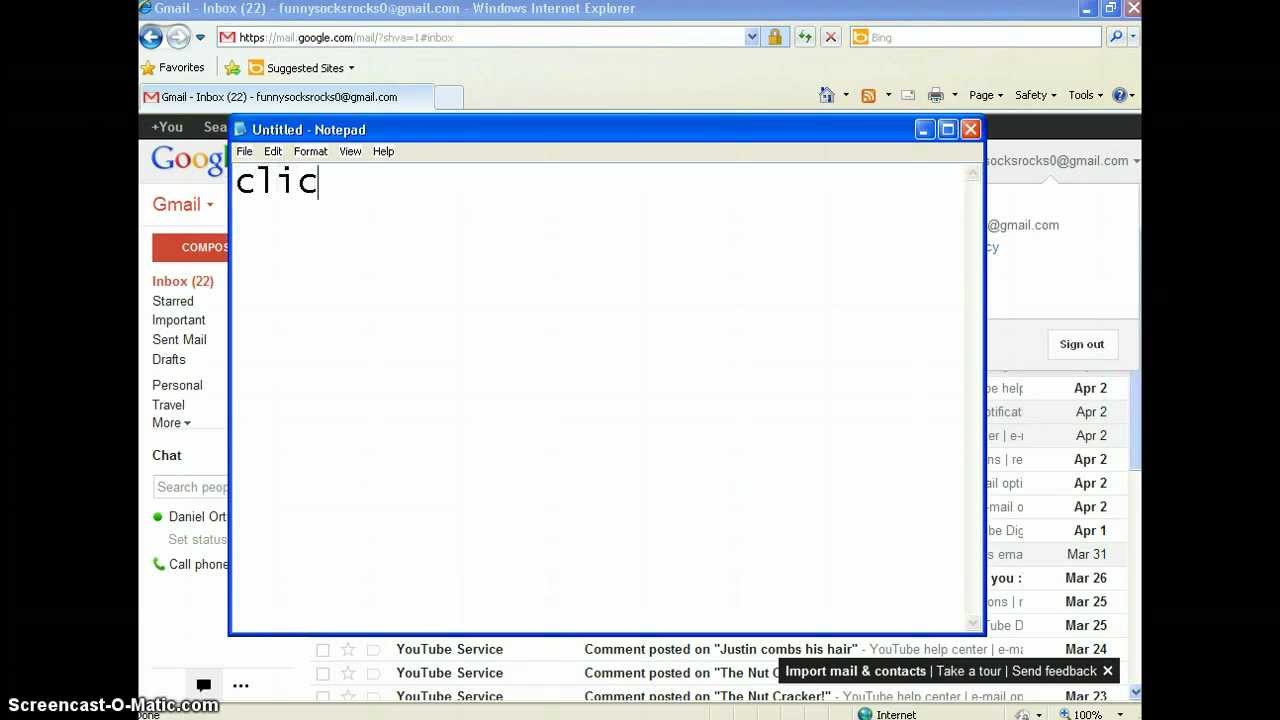Open the Page menu in command bar
Image resolution: width=1280 pixels, height=720 pixels.
[x=986, y=95]
